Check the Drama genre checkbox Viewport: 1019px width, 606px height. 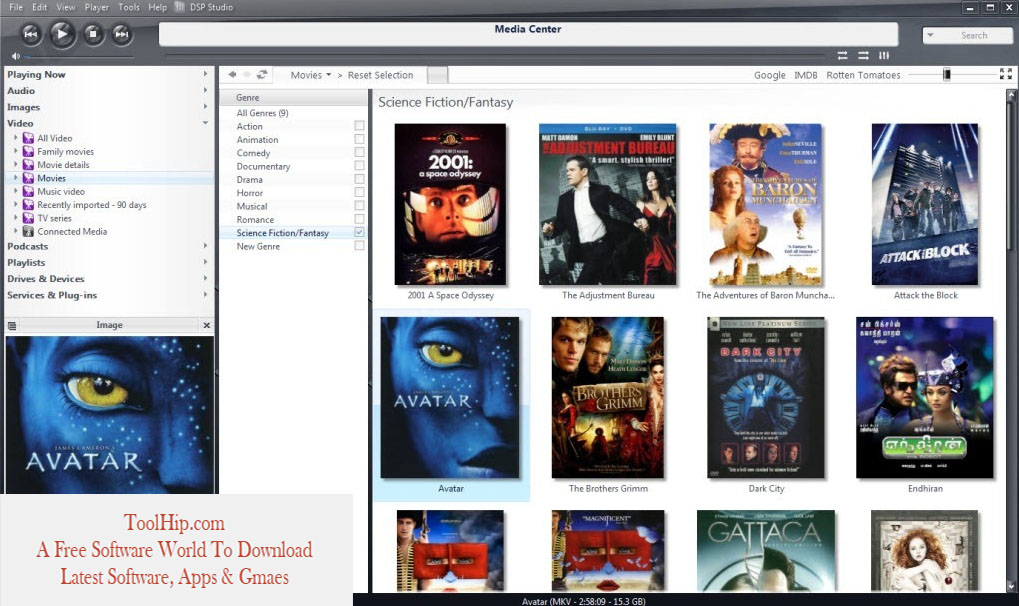pyautogui.click(x=359, y=179)
